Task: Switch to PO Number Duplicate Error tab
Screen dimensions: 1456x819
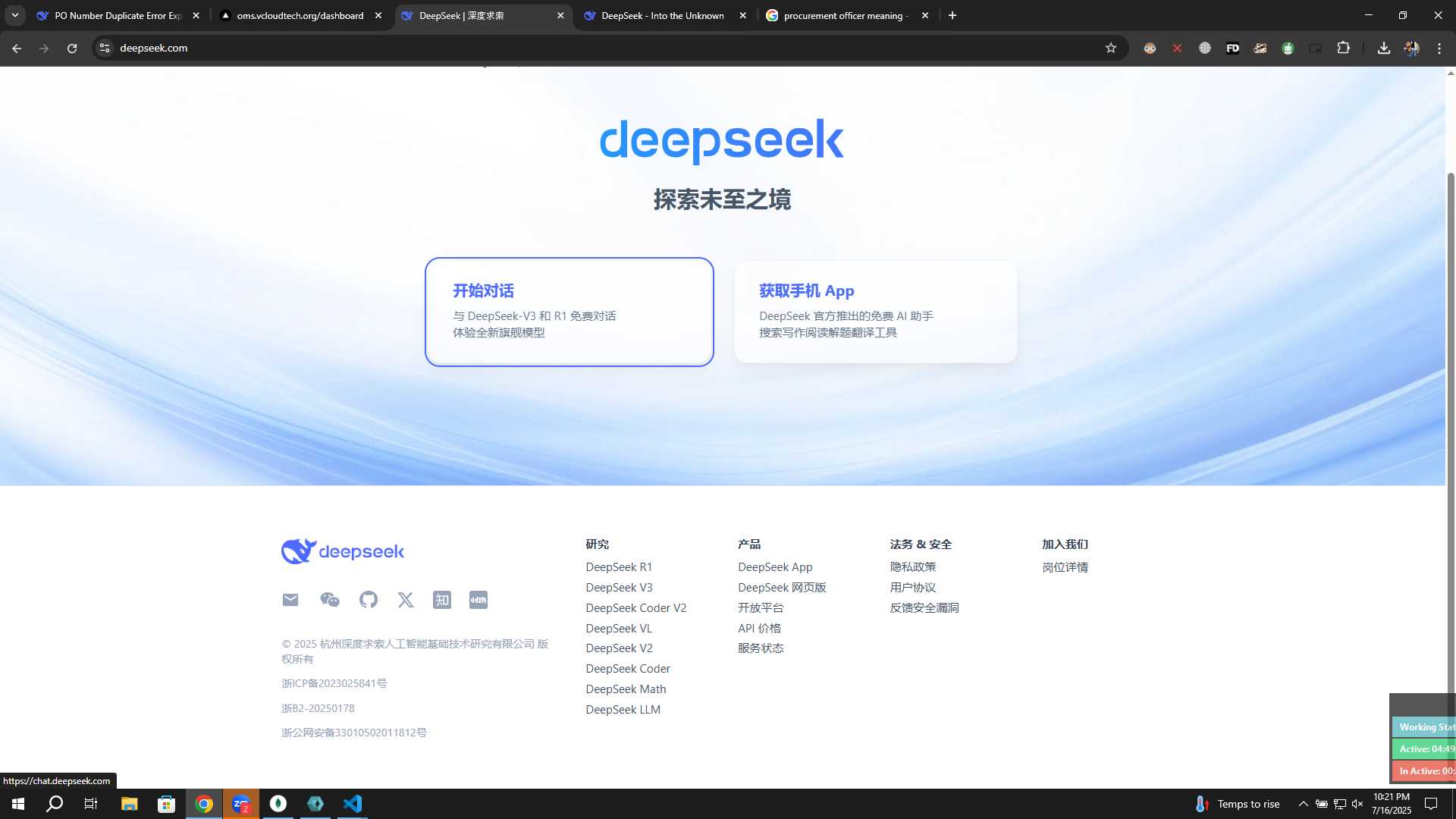Action: tap(118, 15)
